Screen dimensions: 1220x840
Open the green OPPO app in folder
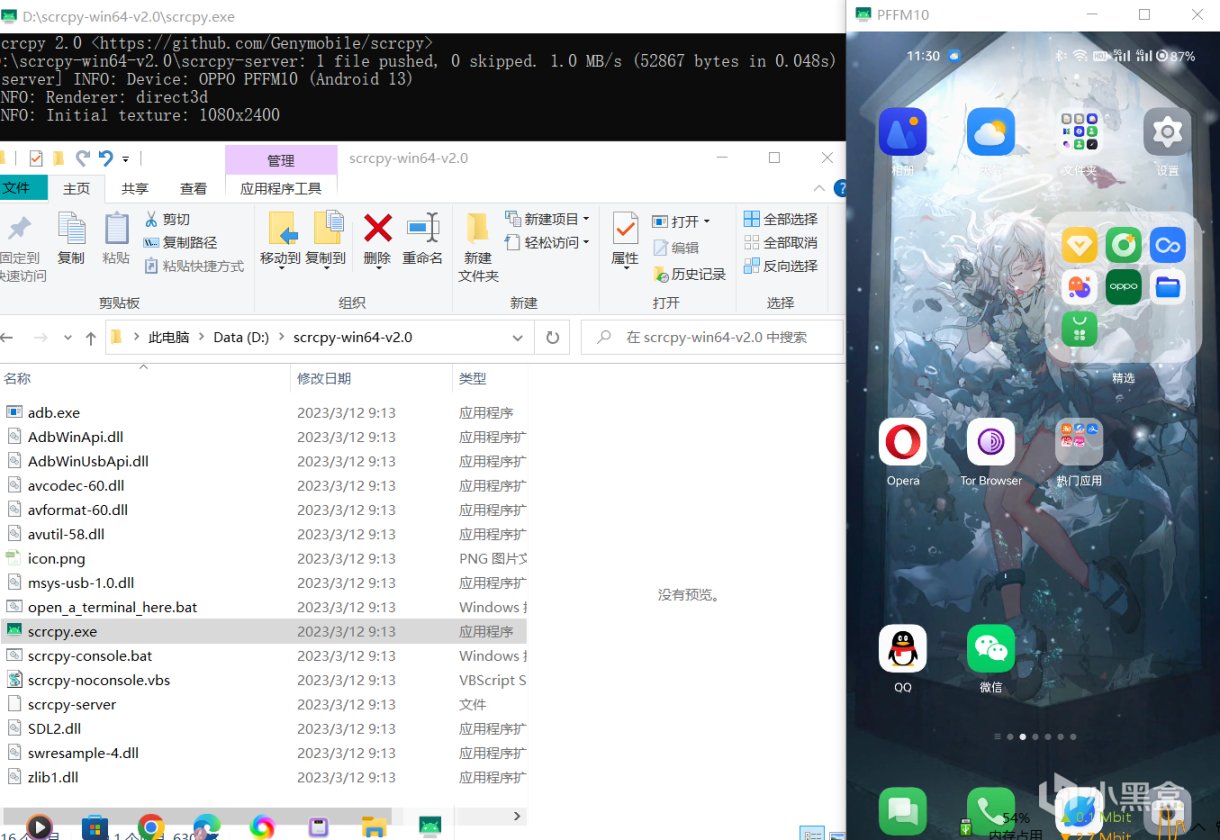click(x=1124, y=287)
